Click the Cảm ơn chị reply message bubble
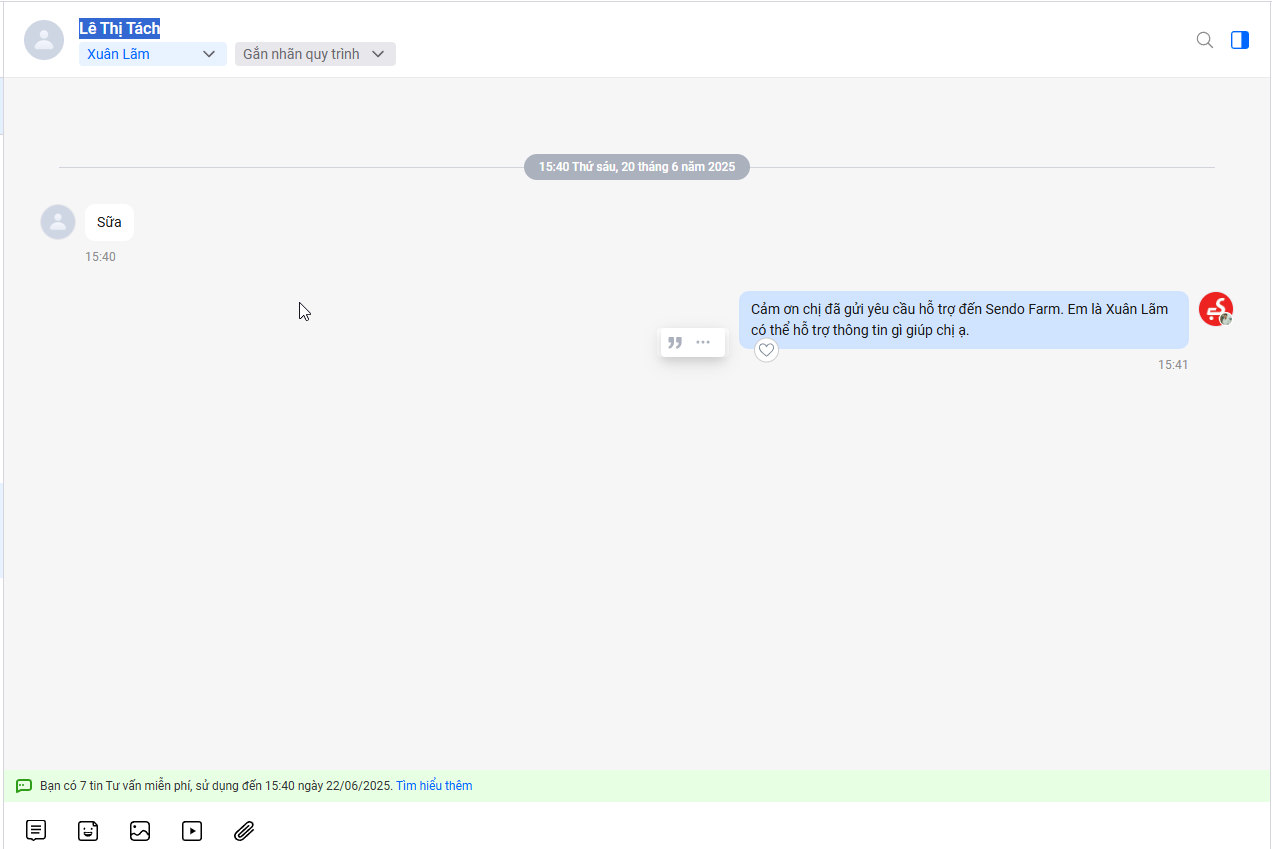 pyautogui.click(x=964, y=320)
